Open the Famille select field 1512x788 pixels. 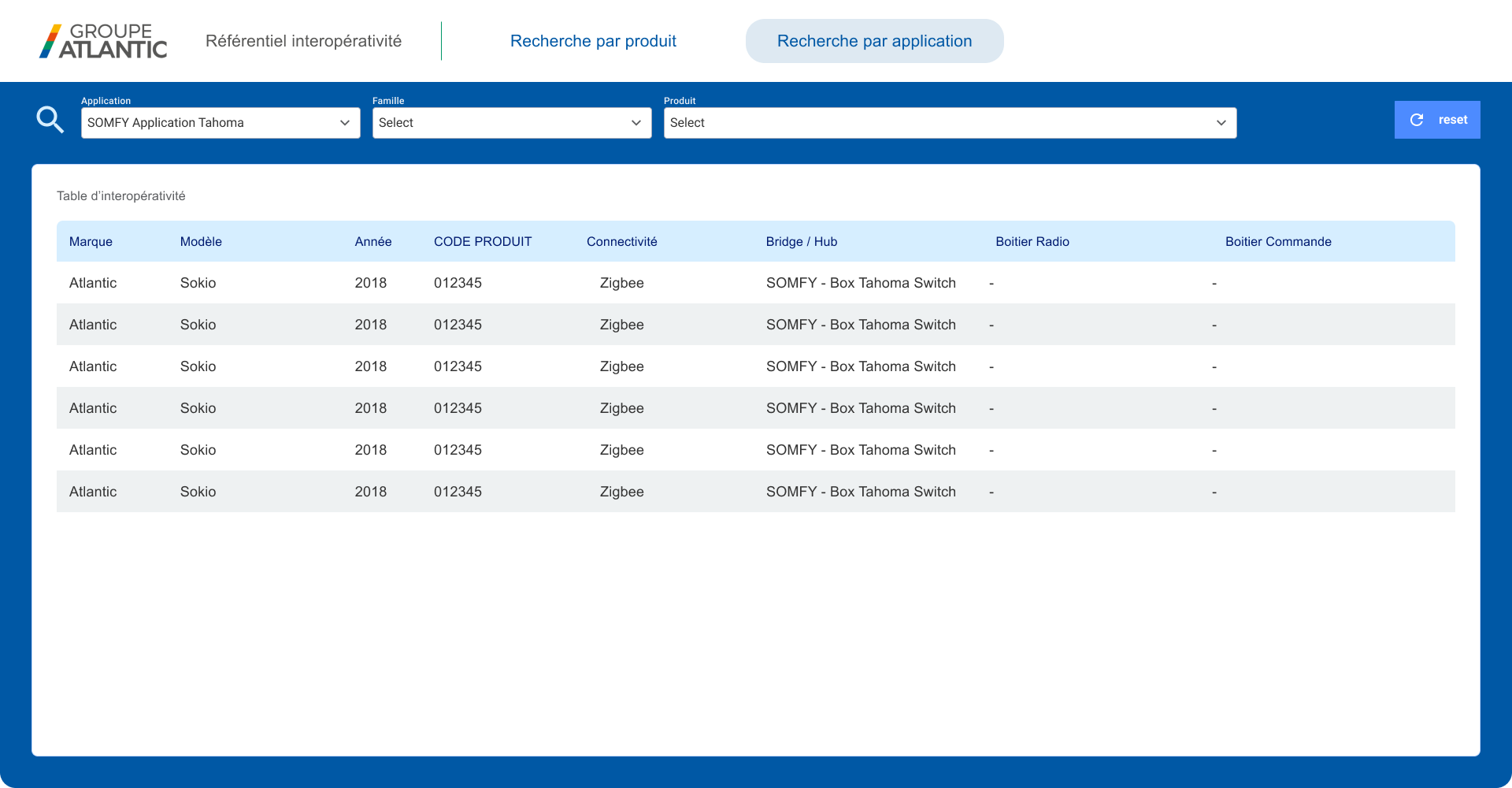pos(512,123)
